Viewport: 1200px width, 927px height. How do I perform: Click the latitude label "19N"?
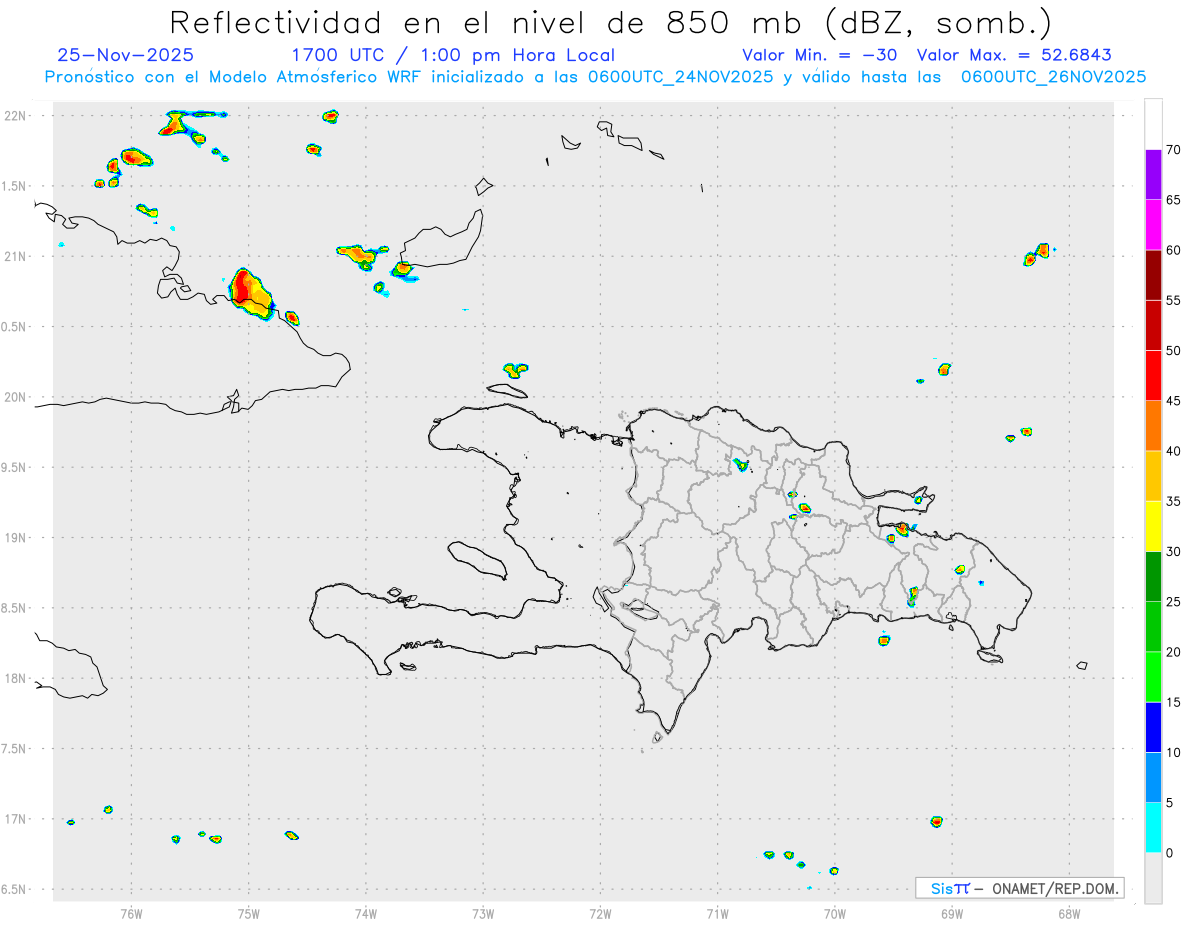pyautogui.click(x=14, y=537)
